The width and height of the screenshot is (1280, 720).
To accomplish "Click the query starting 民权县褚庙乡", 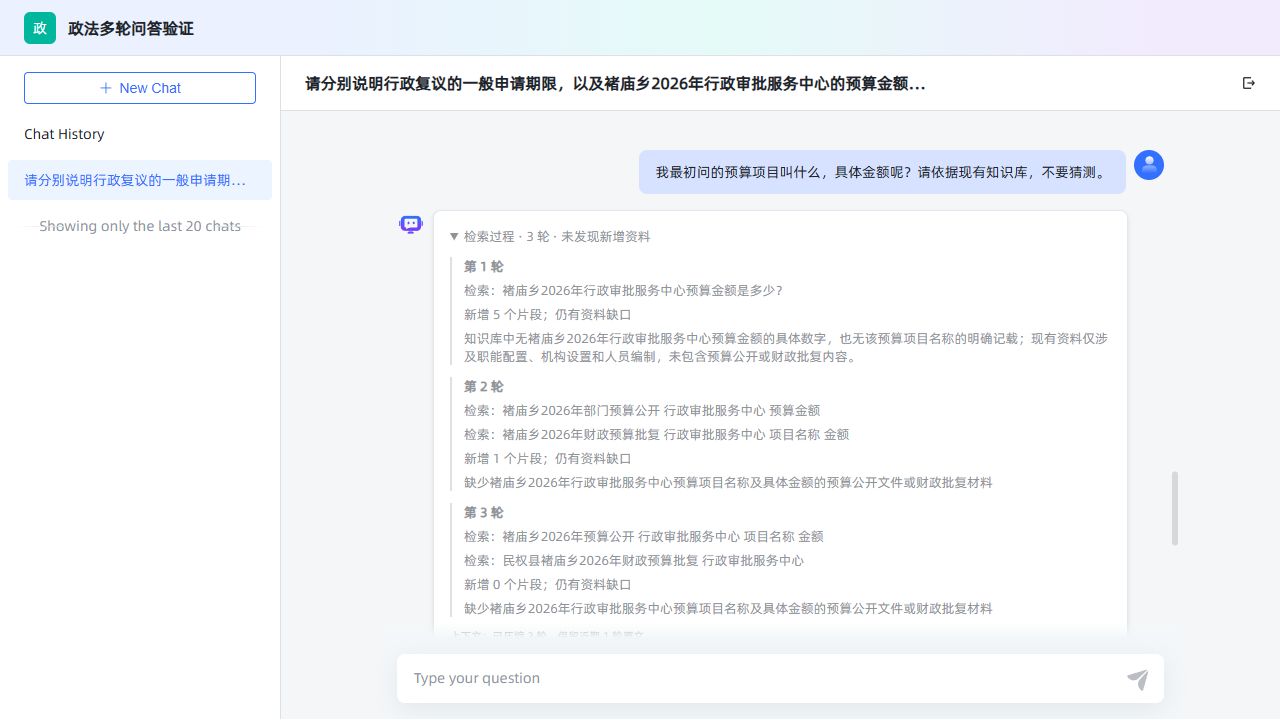I will [634, 561].
